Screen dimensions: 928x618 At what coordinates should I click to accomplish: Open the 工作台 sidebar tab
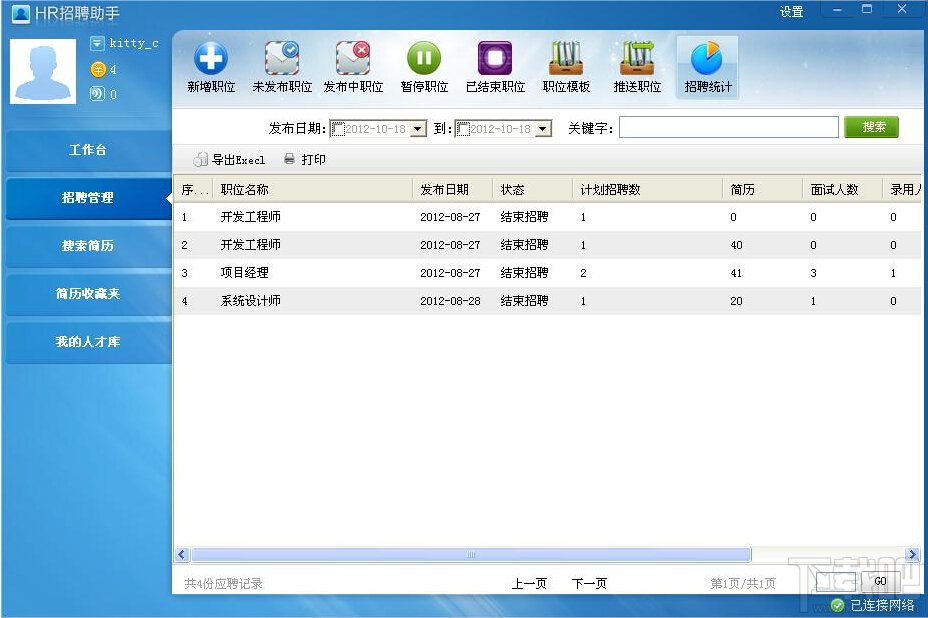pyautogui.click(x=88, y=150)
